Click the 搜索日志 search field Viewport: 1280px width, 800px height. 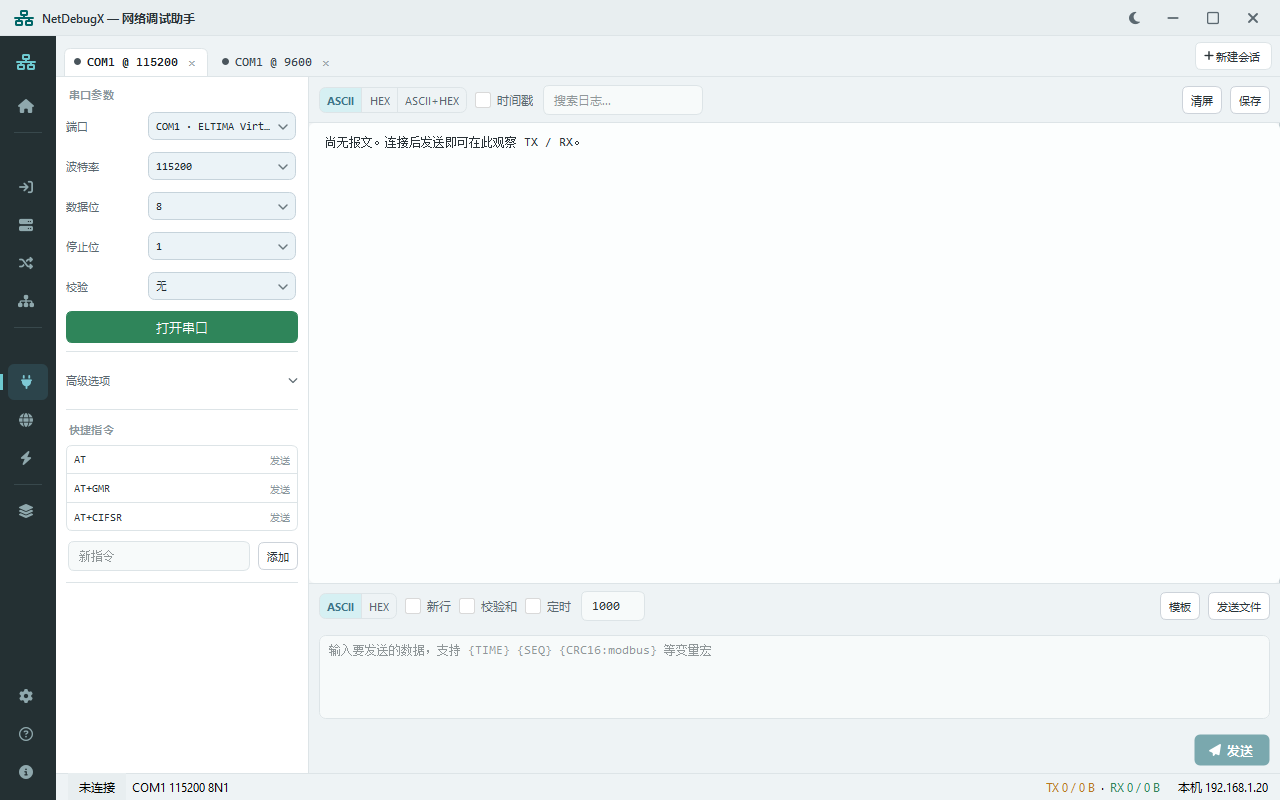coord(623,100)
